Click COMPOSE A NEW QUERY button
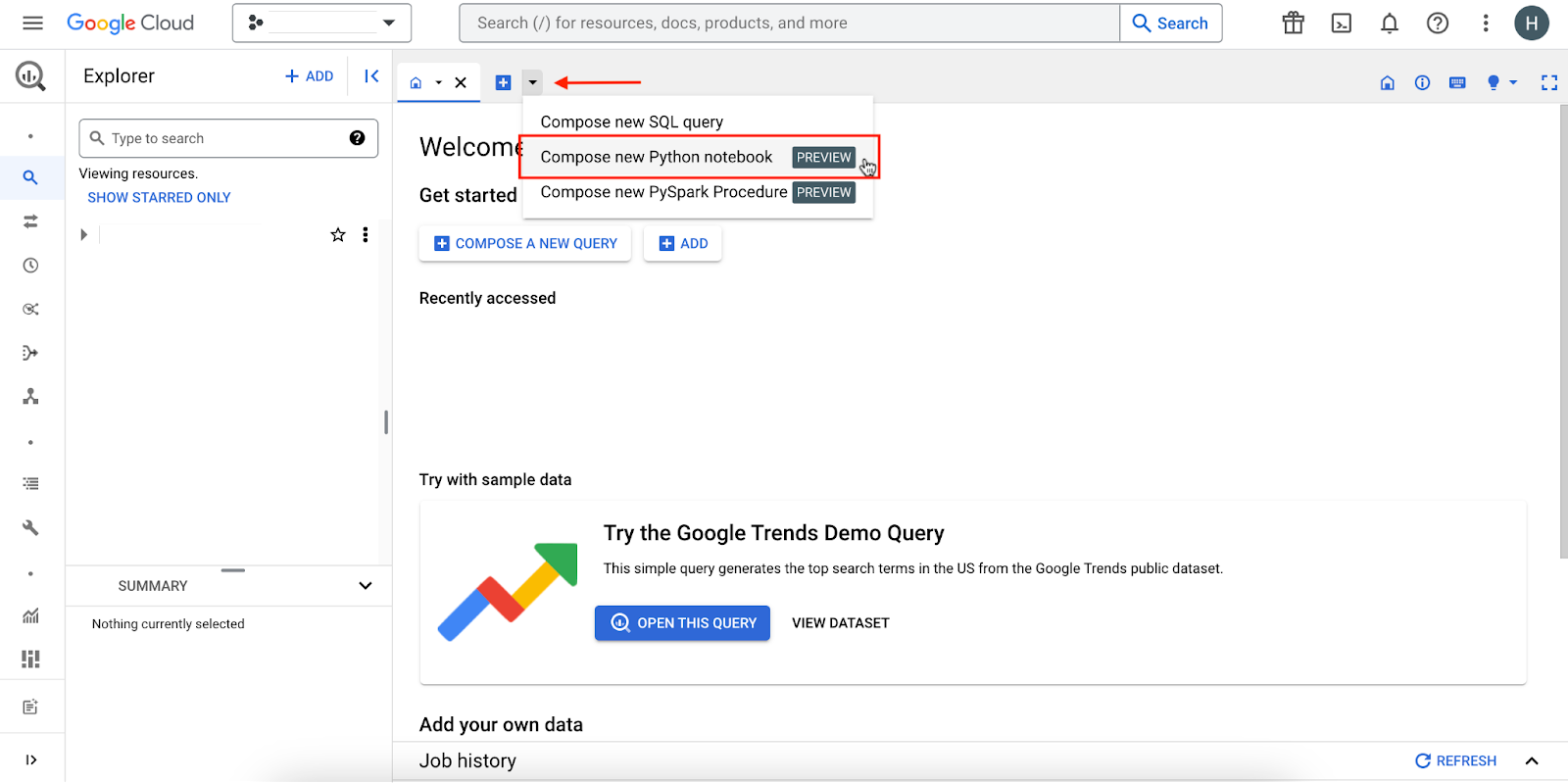The width and height of the screenshot is (1568, 783). 525,243
